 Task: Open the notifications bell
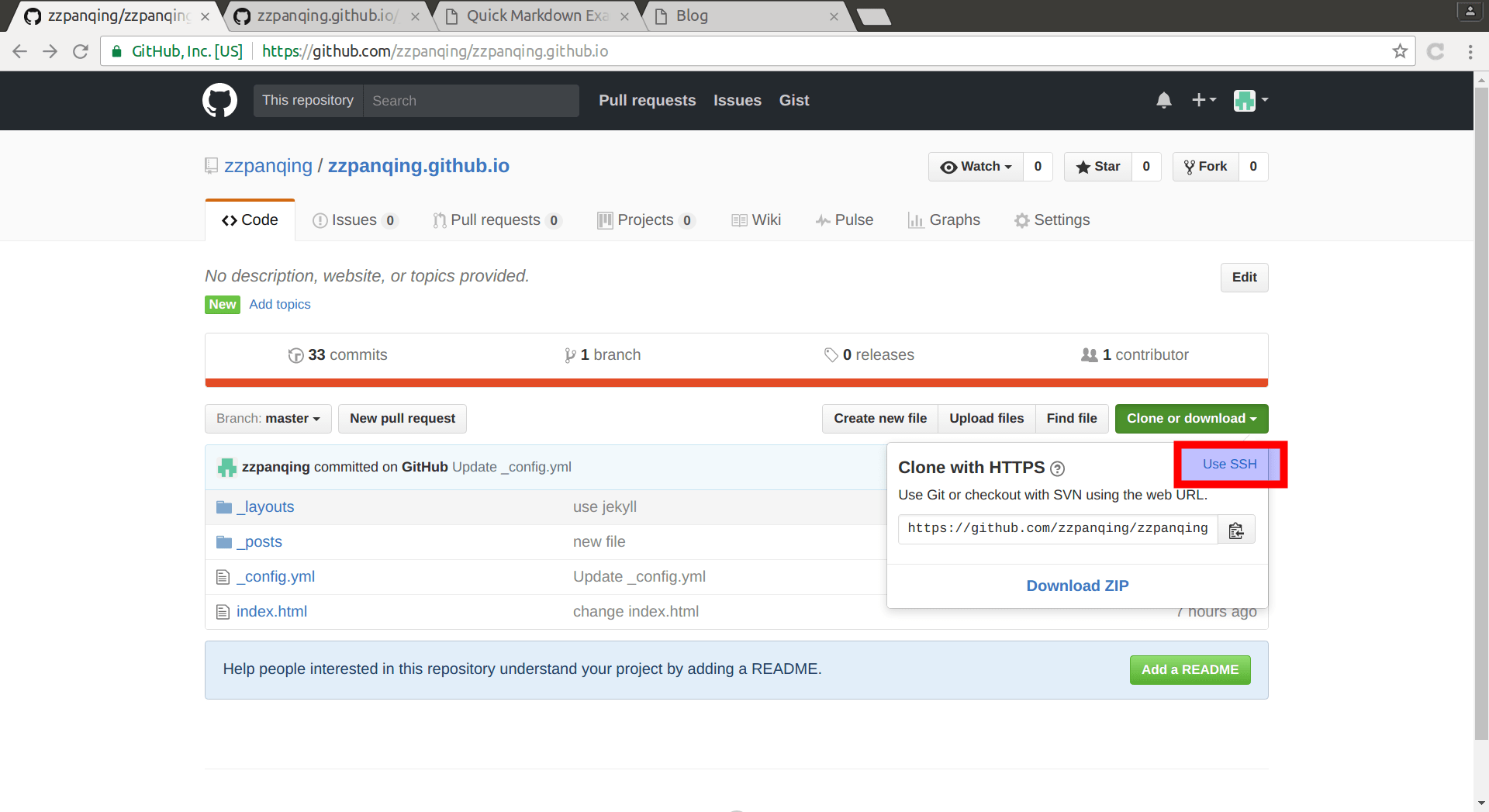point(1163,100)
